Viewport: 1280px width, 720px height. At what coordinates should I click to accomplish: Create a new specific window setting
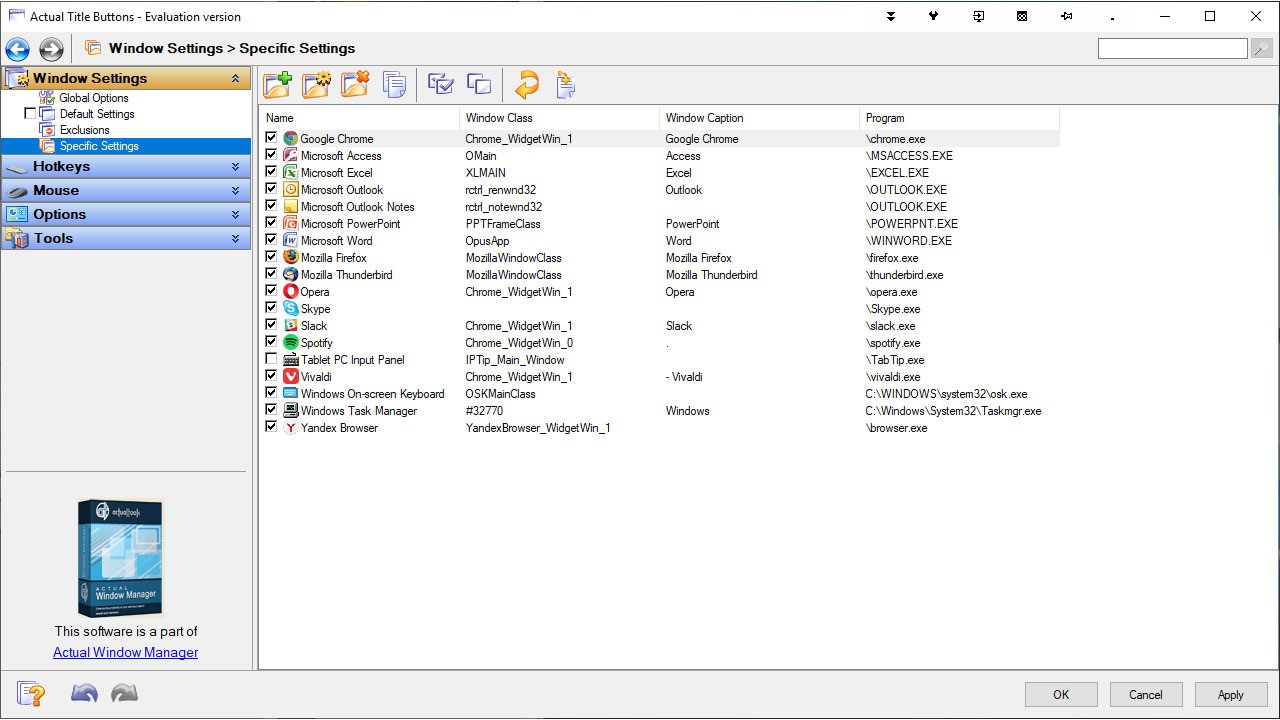pos(278,84)
